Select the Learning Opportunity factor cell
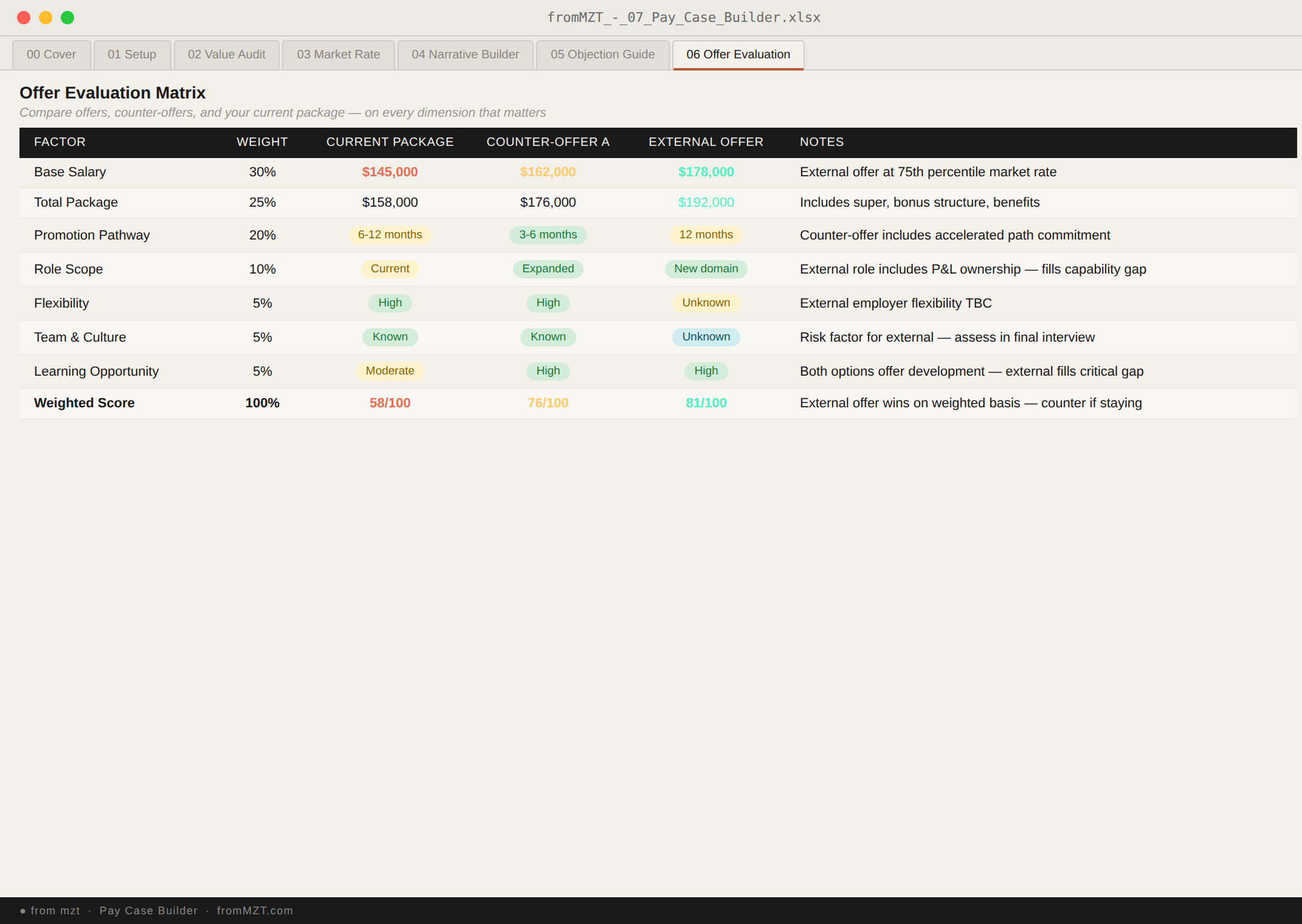This screenshot has width=1302, height=924. coord(96,371)
